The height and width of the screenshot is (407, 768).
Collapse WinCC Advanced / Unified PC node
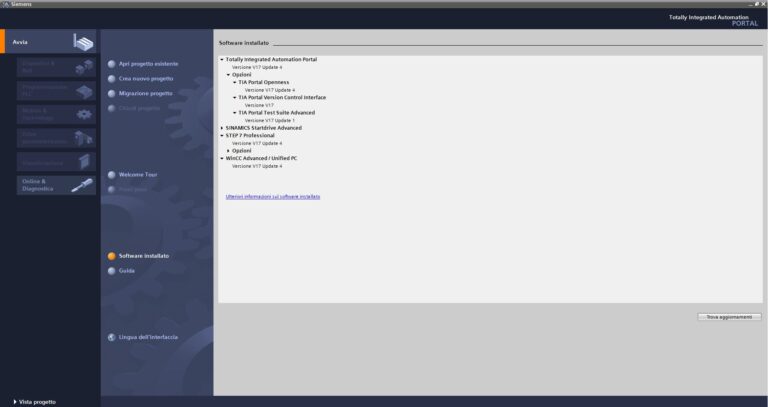222,158
